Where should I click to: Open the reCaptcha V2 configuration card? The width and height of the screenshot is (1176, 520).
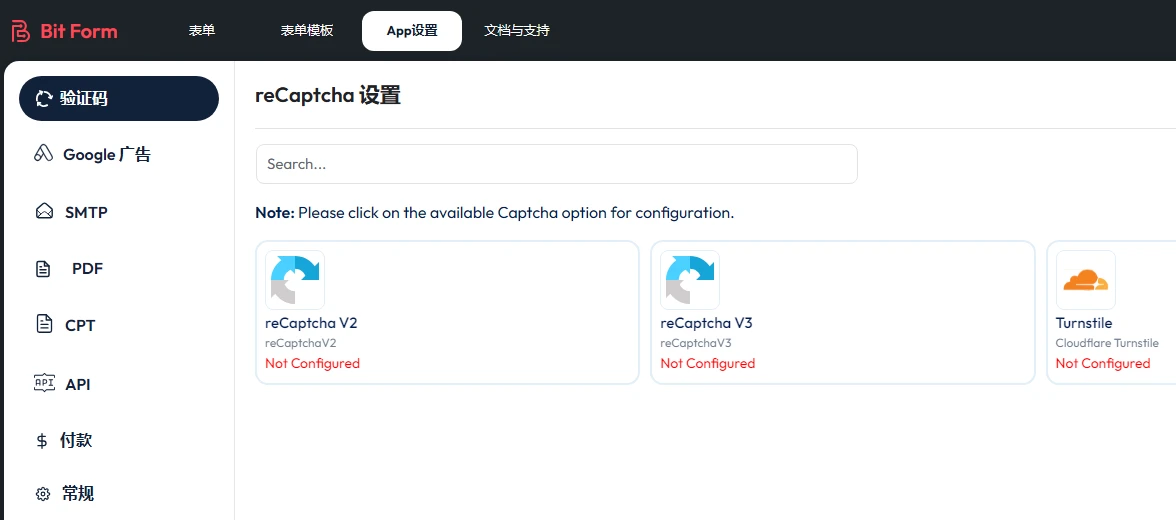click(448, 312)
